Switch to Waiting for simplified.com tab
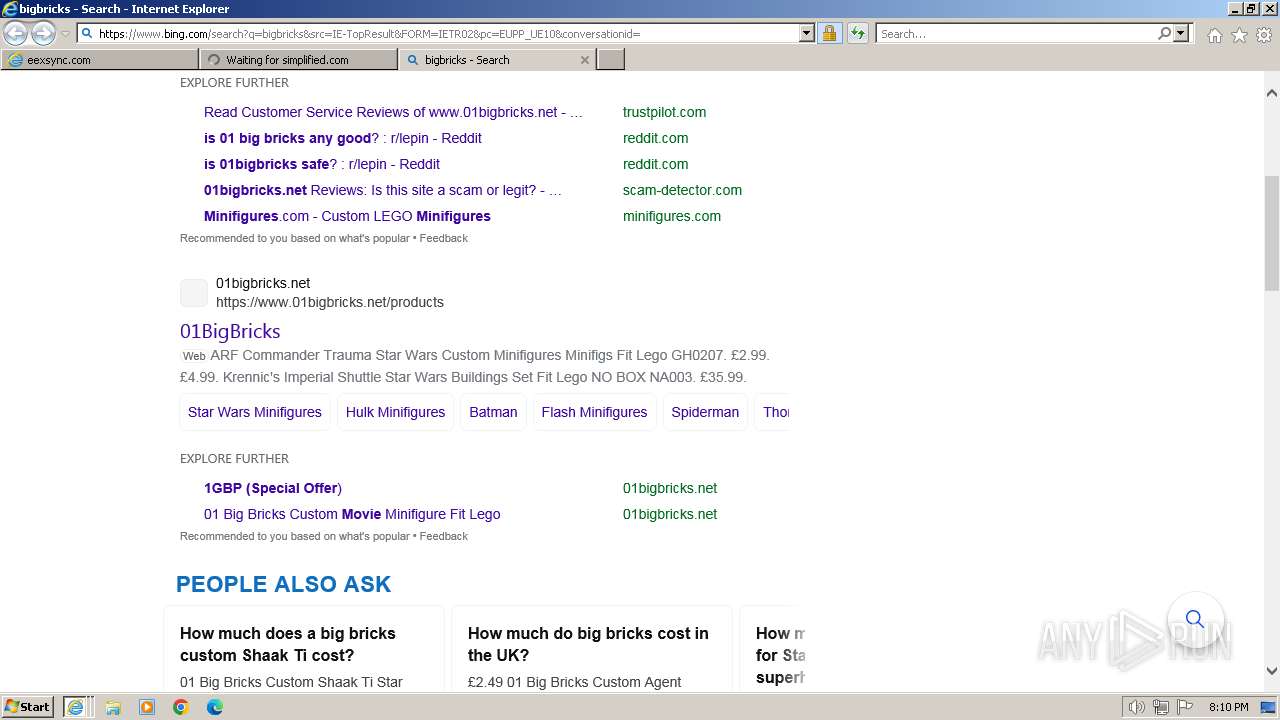1280x720 pixels. click(297, 60)
